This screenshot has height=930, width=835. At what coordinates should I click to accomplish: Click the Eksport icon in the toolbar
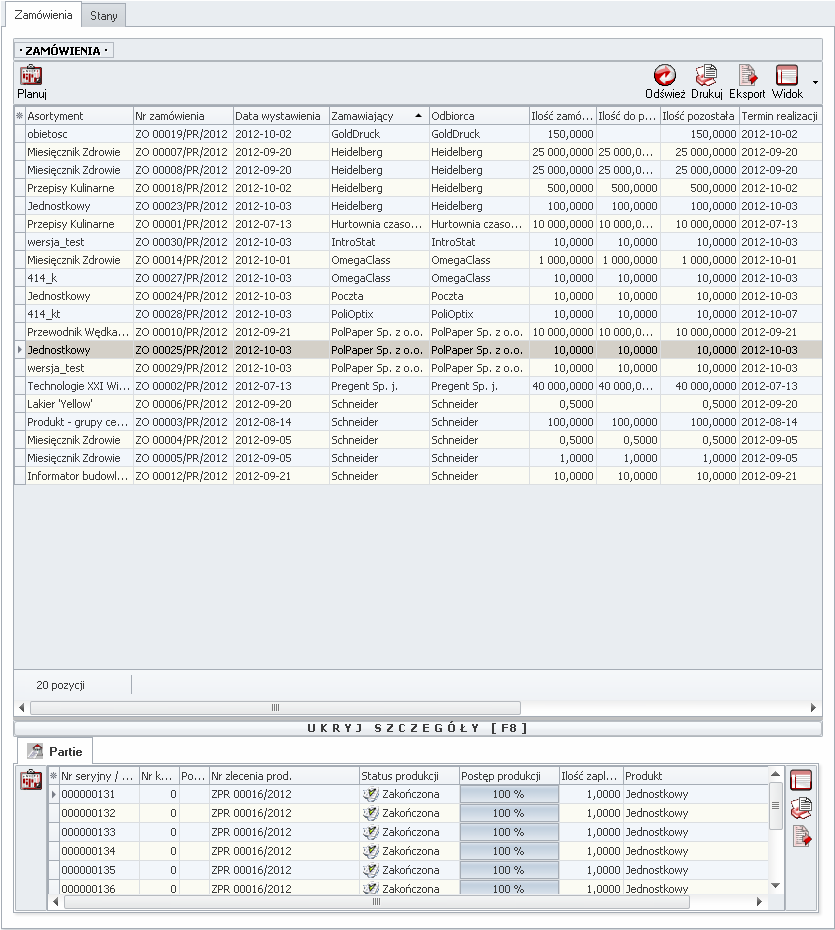click(x=747, y=76)
